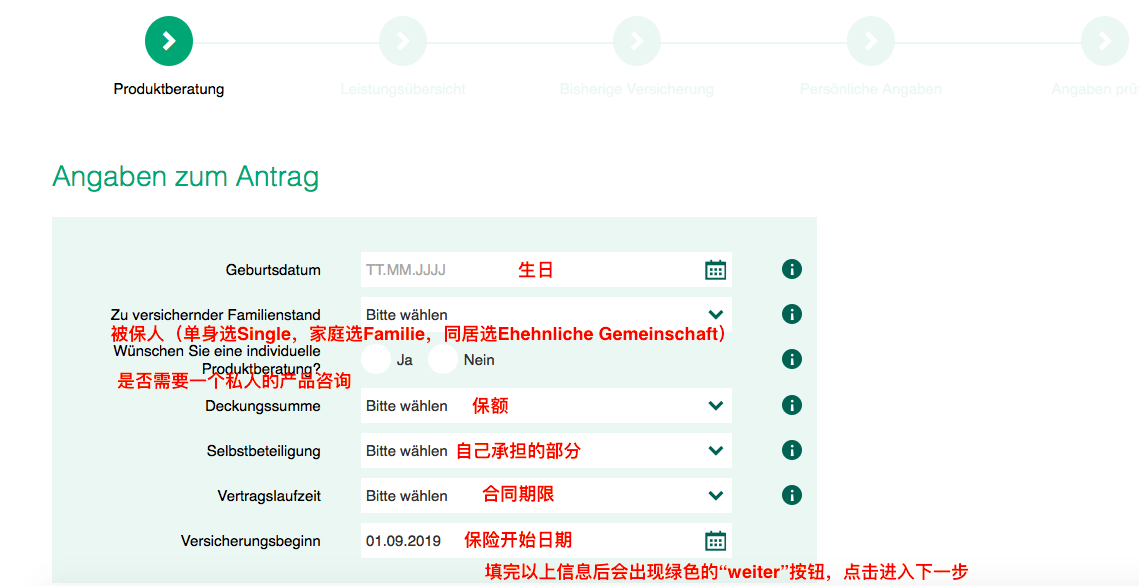Click the Produktberatung step circle
Image resolution: width=1139 pixels, height=586 pixels.
(169, 41)
